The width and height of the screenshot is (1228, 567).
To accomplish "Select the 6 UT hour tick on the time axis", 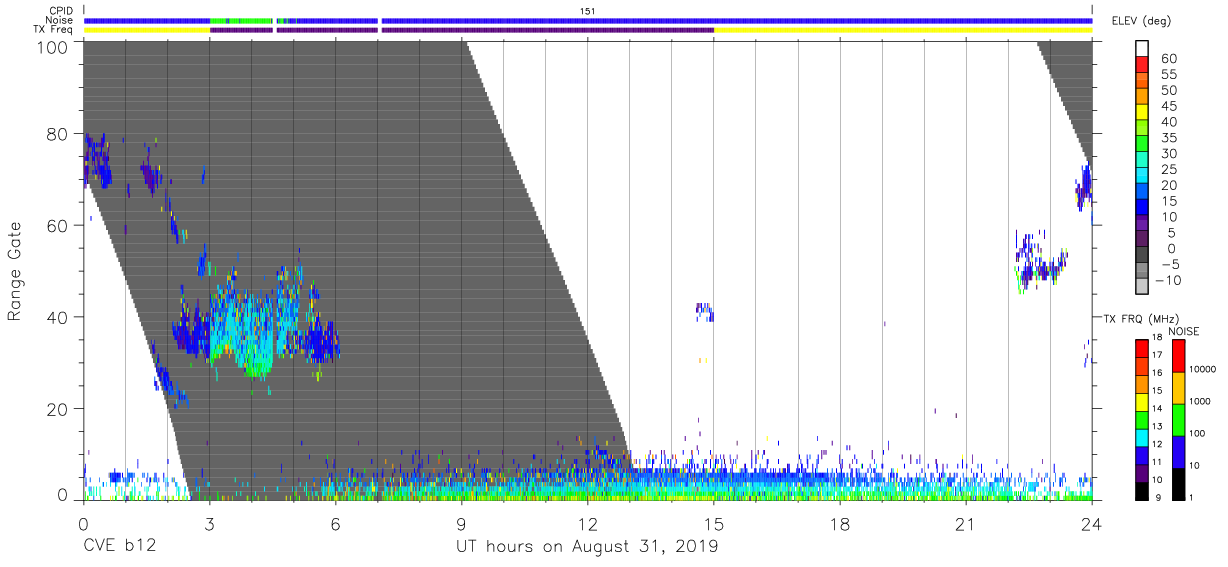I will [x=335, y=524].
